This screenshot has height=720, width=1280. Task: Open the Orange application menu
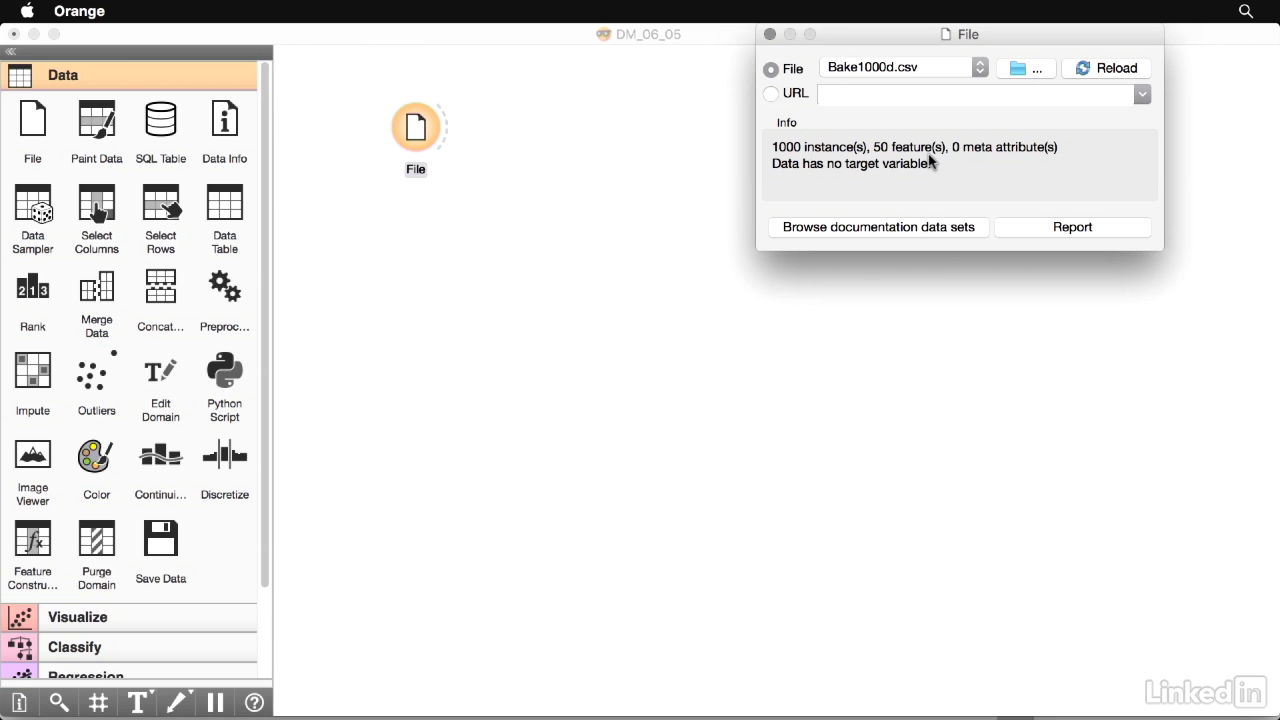[79, 11]
